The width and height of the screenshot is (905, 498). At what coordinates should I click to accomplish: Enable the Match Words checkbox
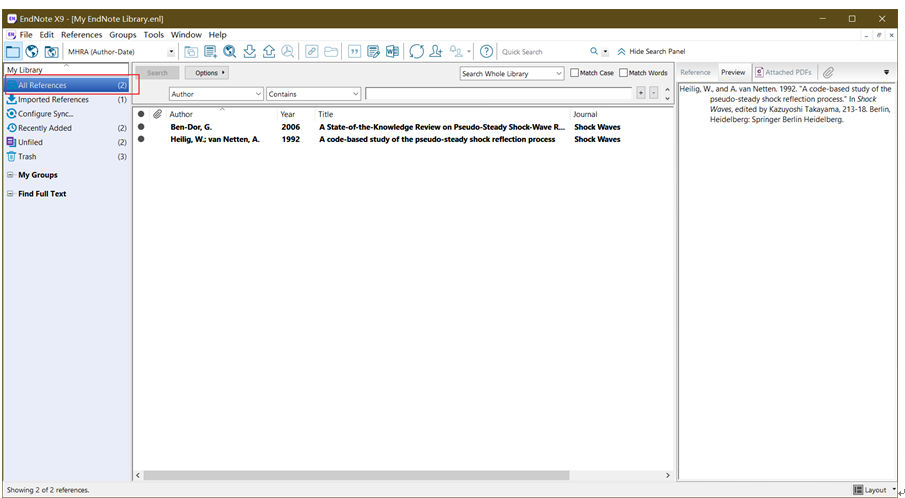(623, 73)
